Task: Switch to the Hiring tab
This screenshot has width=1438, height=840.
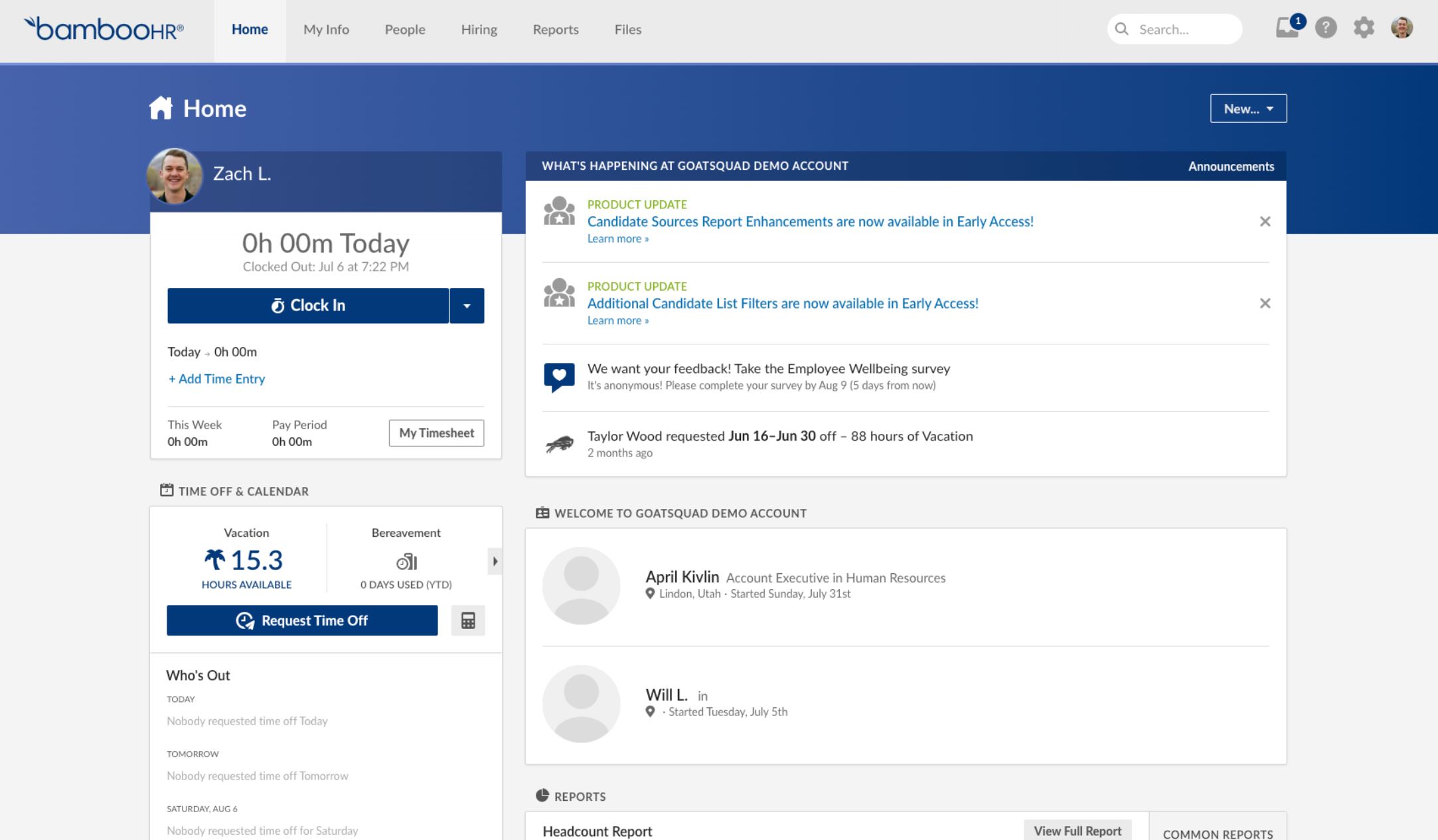Action: pyautogui.click(x=478, y=29)
